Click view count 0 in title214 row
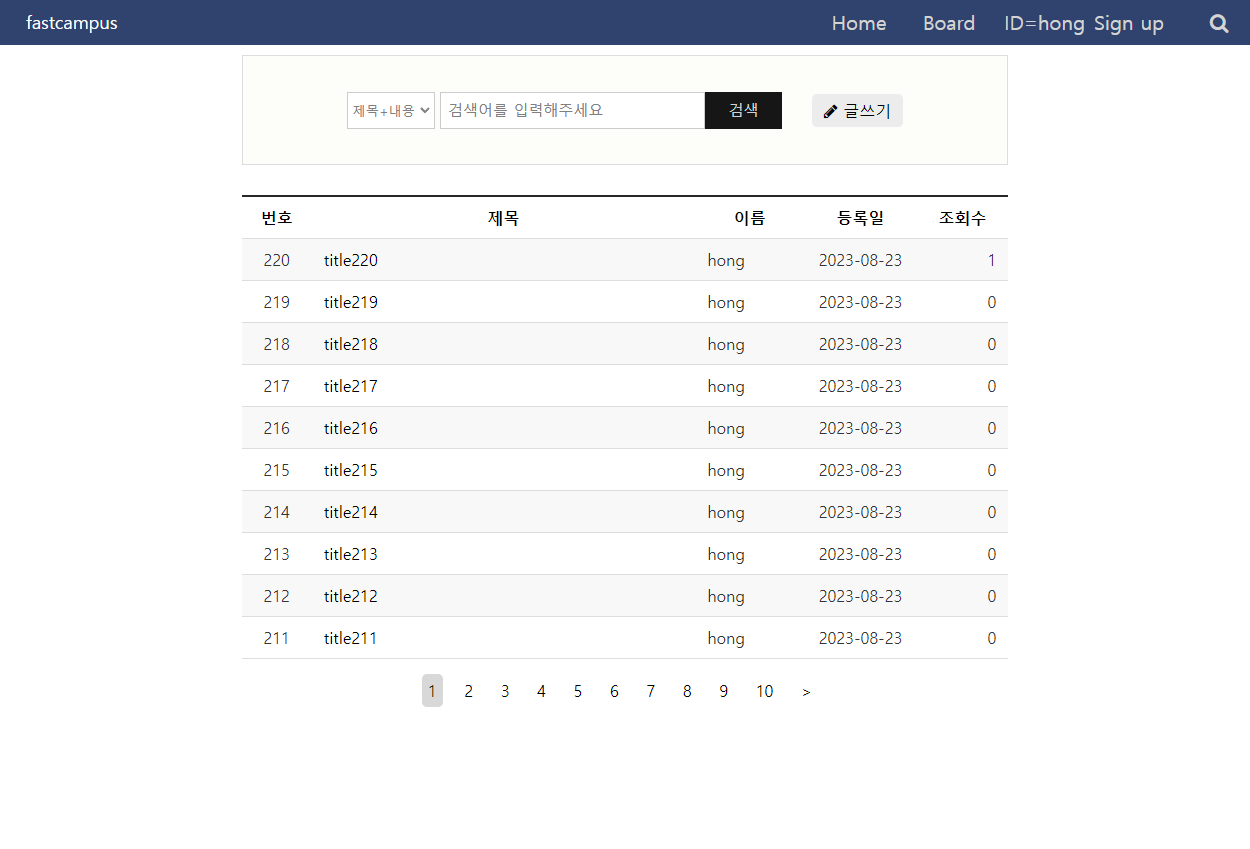Viewport: 1250px width, 849px height. pos(991,512)
